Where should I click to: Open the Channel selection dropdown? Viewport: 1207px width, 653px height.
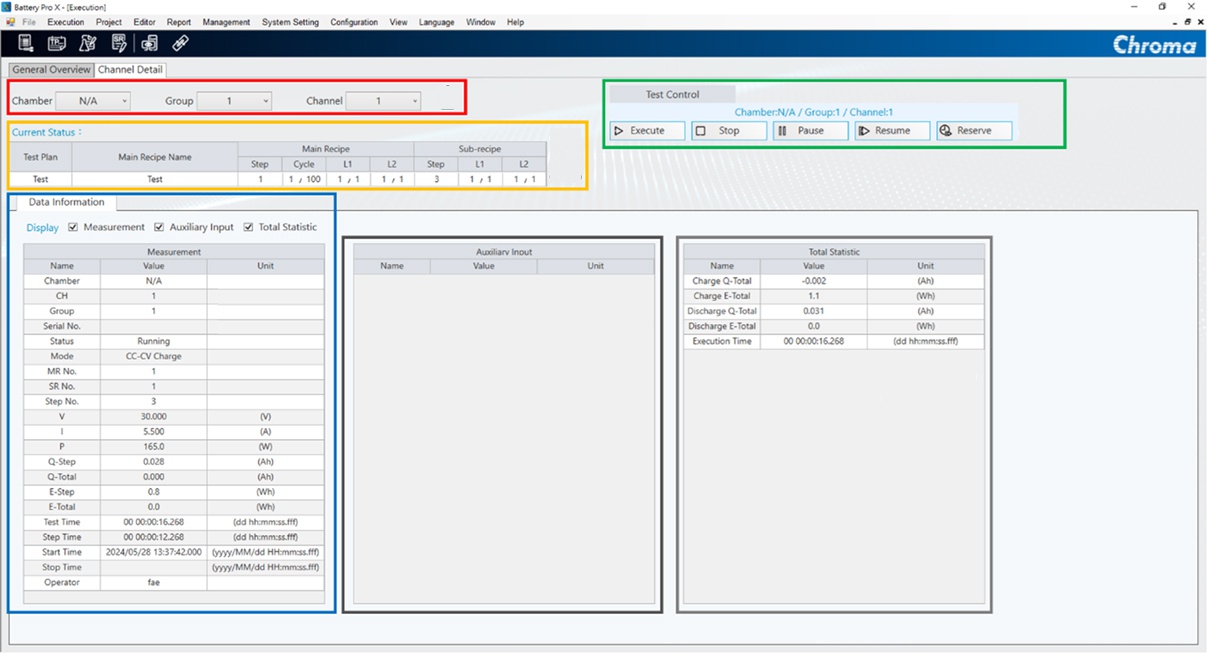[383, 101]
